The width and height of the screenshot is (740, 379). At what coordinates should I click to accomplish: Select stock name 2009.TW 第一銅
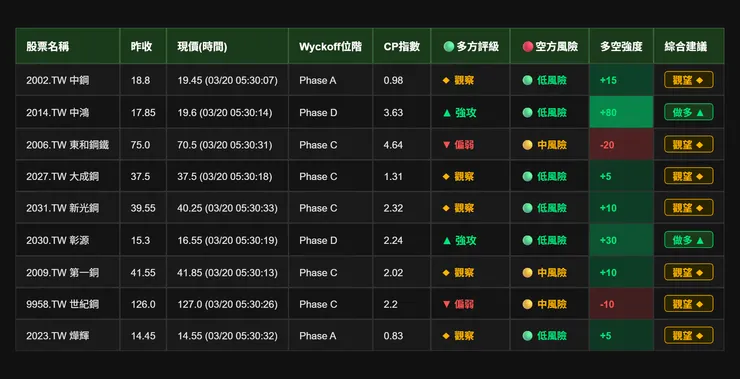click(63, 272)
